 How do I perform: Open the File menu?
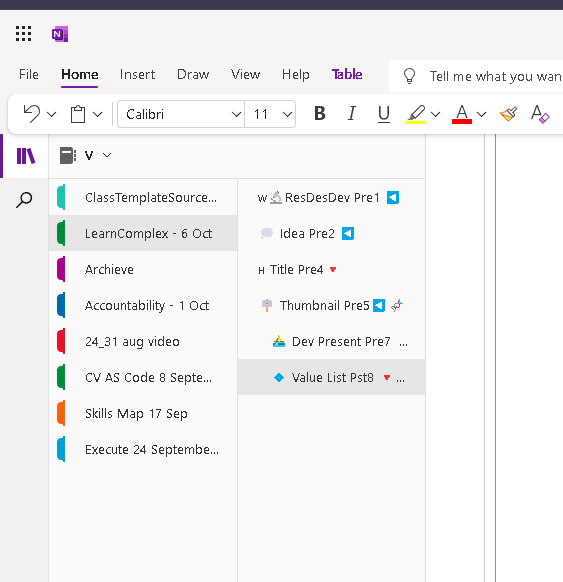pos(29,74)
